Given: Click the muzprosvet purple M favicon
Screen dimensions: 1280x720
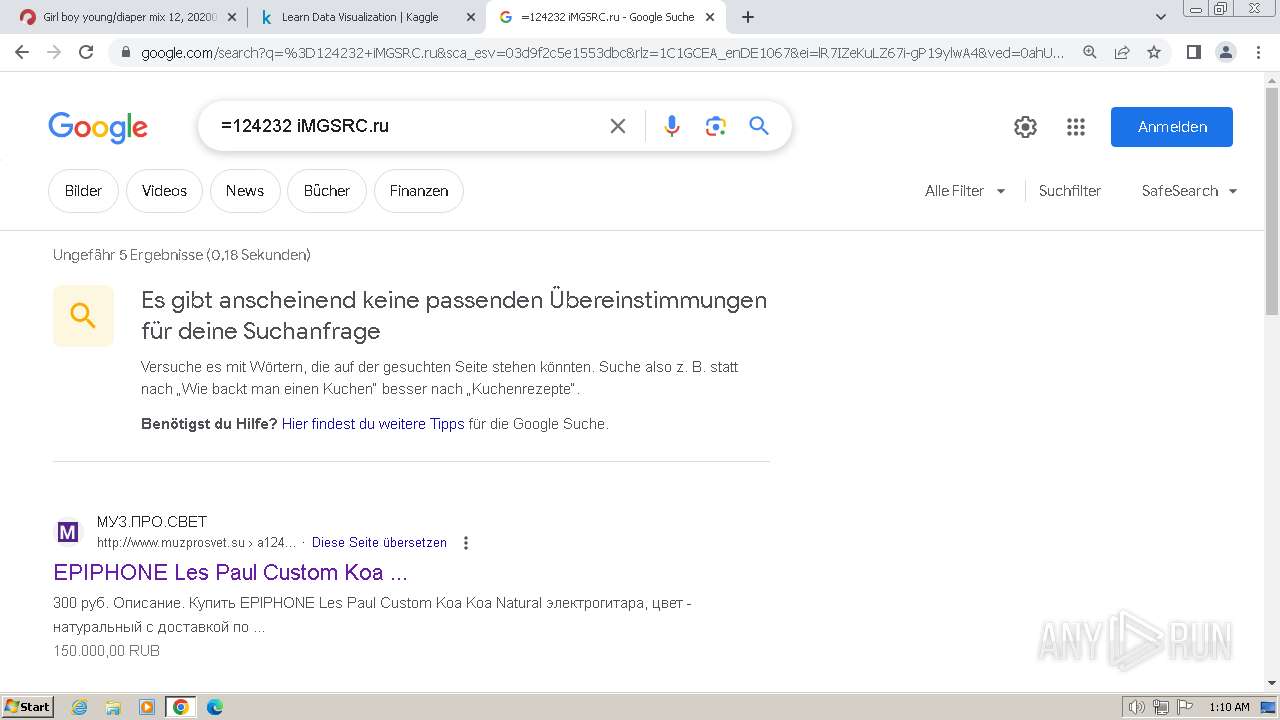Looking at the screenshot, I should coord(67,532).
